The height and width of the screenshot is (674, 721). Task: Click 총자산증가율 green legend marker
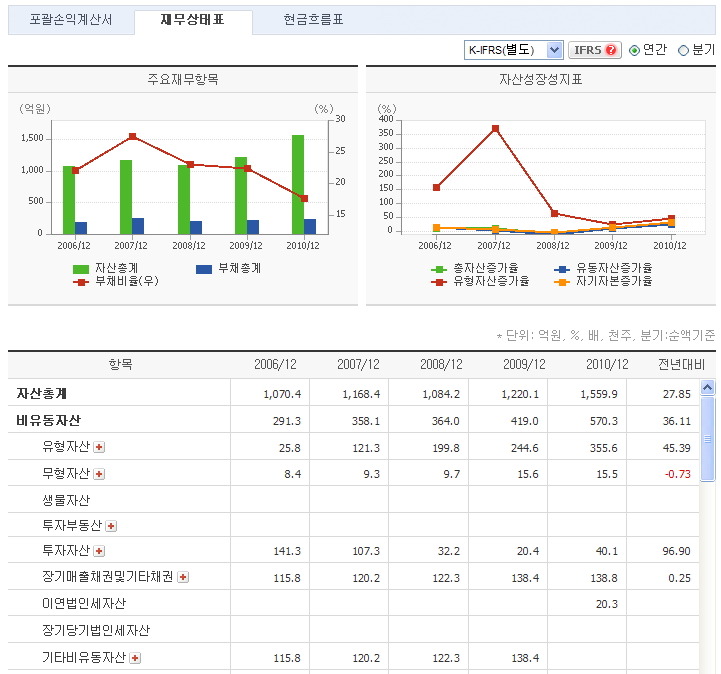[438, 269]
